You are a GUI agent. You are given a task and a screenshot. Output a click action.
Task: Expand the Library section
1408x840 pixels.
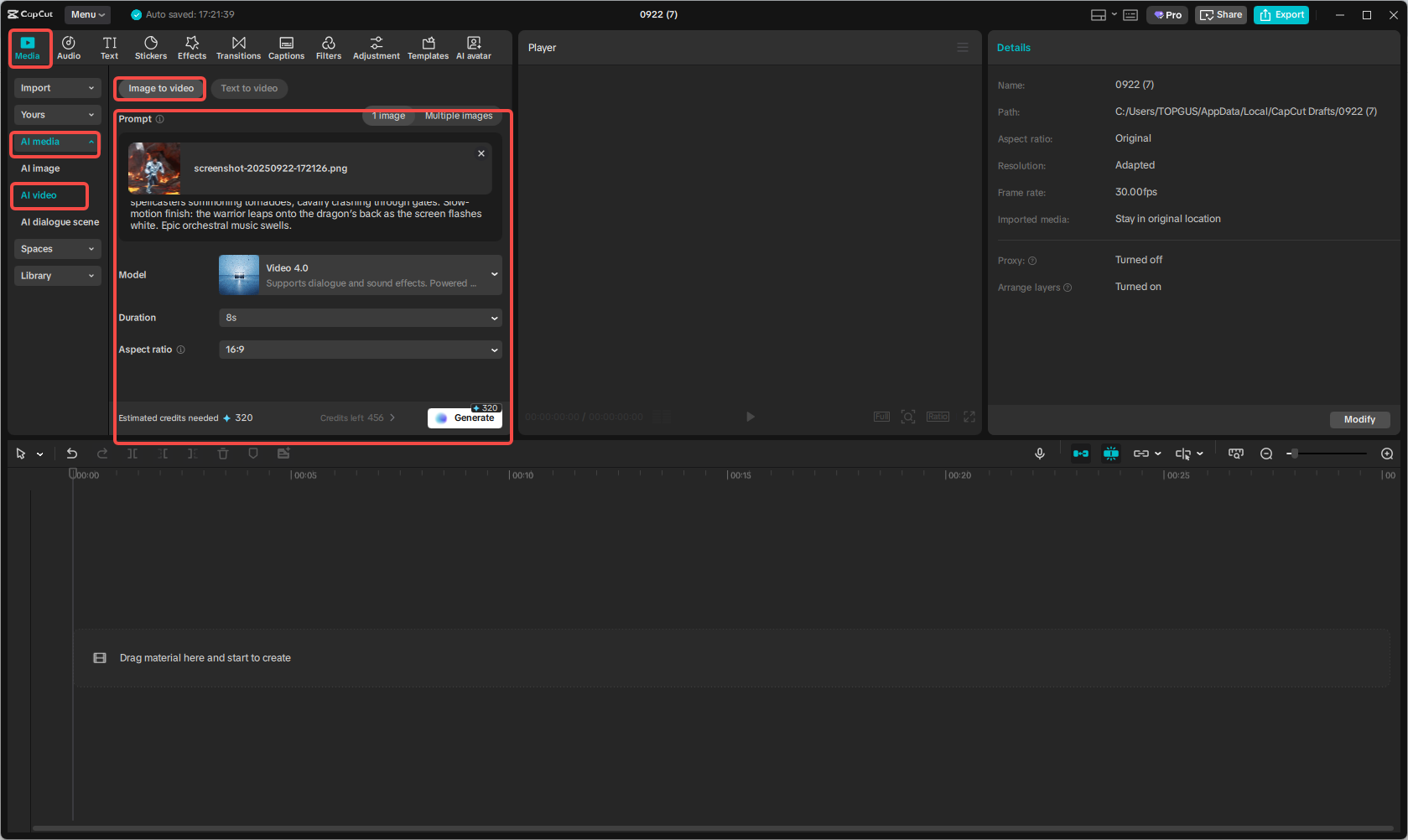(58, 276)
